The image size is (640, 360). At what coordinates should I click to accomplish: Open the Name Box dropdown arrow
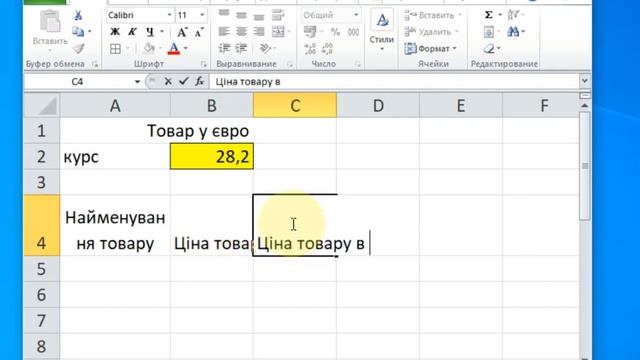pos(137,82)
